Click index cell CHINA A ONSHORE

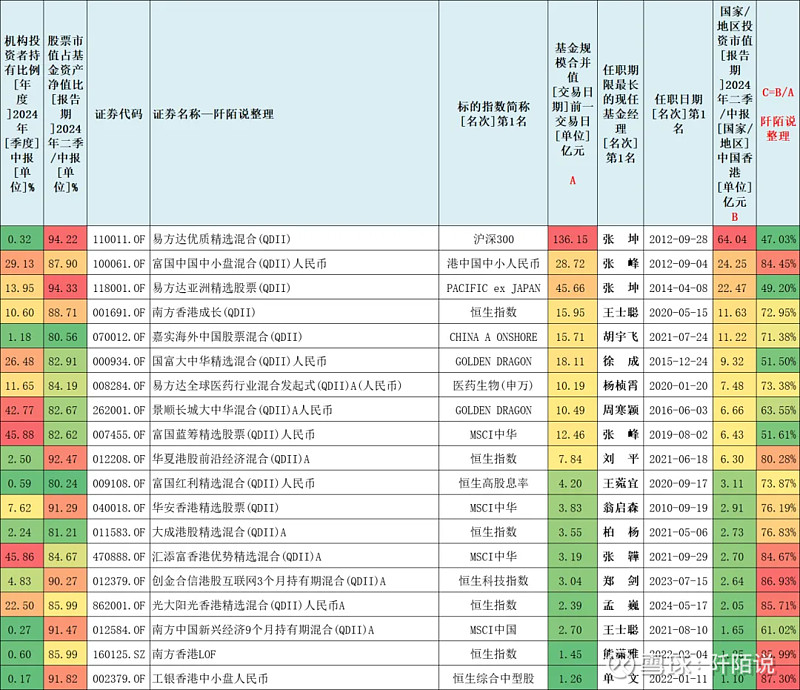(493, 337)
